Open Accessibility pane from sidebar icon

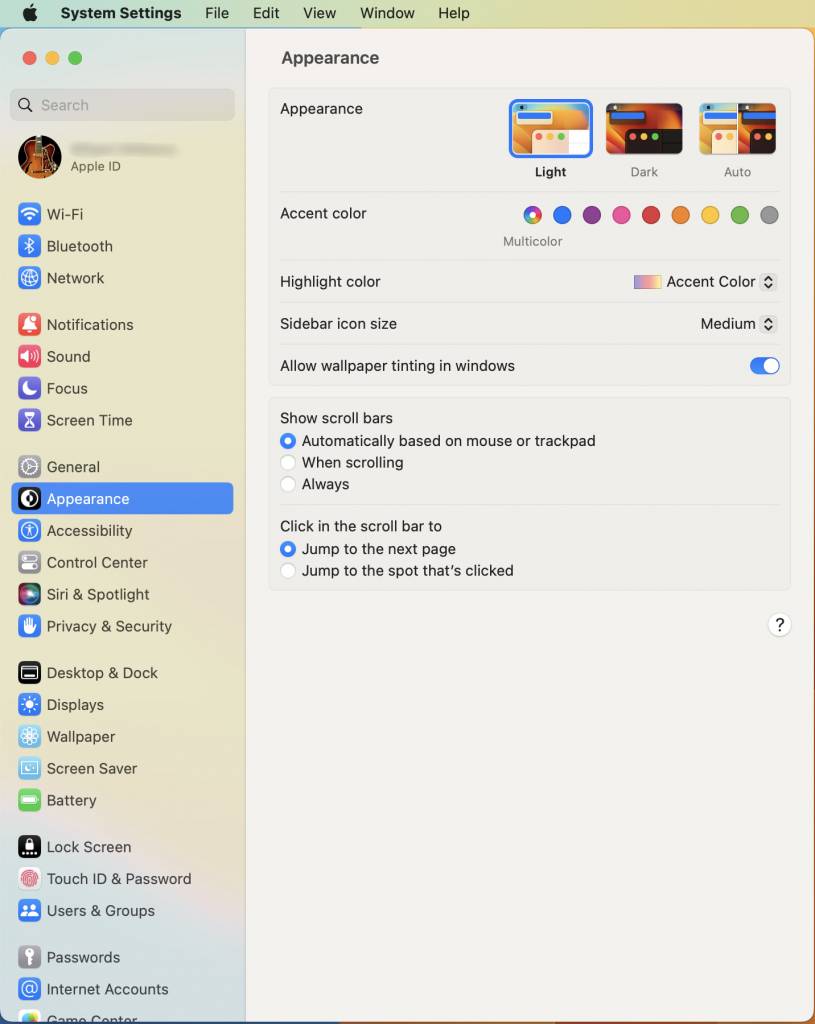pyautogui.click(x=29, y=530)
